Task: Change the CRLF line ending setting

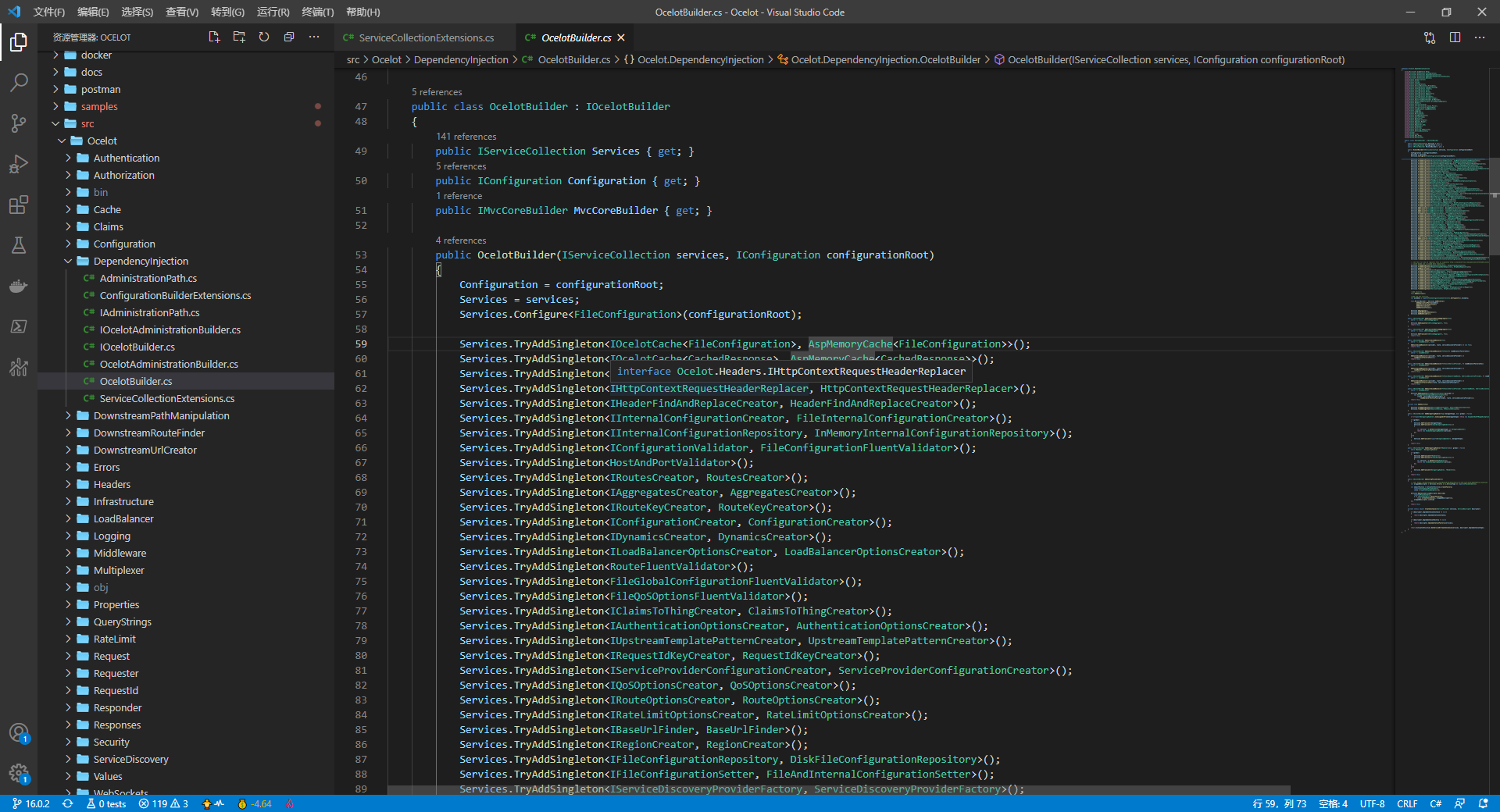Action: click(1407, 803)
